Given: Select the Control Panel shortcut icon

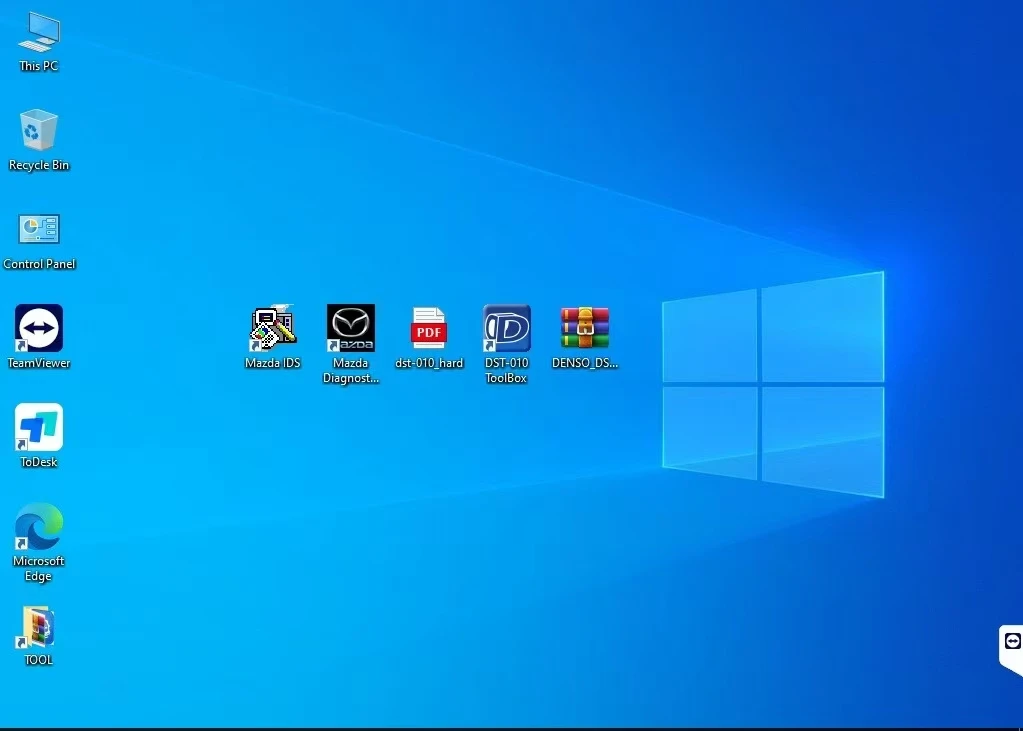Looking at the screenshot, I should tap(39, 229).
